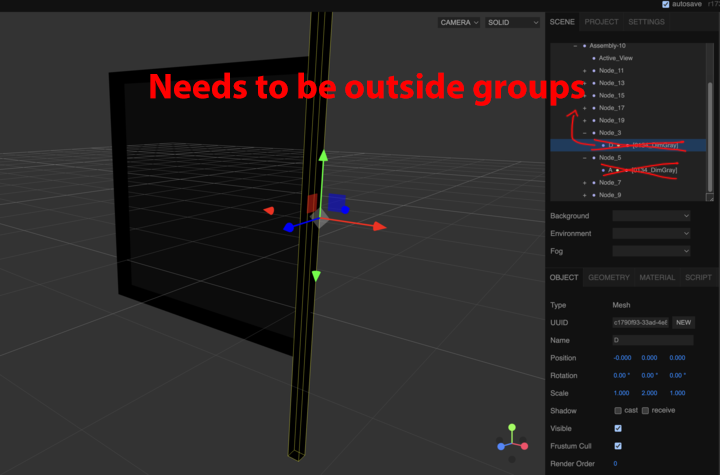The height and width of the screenshot is (475, 720).
Task: Expand Node_11 in the scene tree
Action: tap(584, 71)
